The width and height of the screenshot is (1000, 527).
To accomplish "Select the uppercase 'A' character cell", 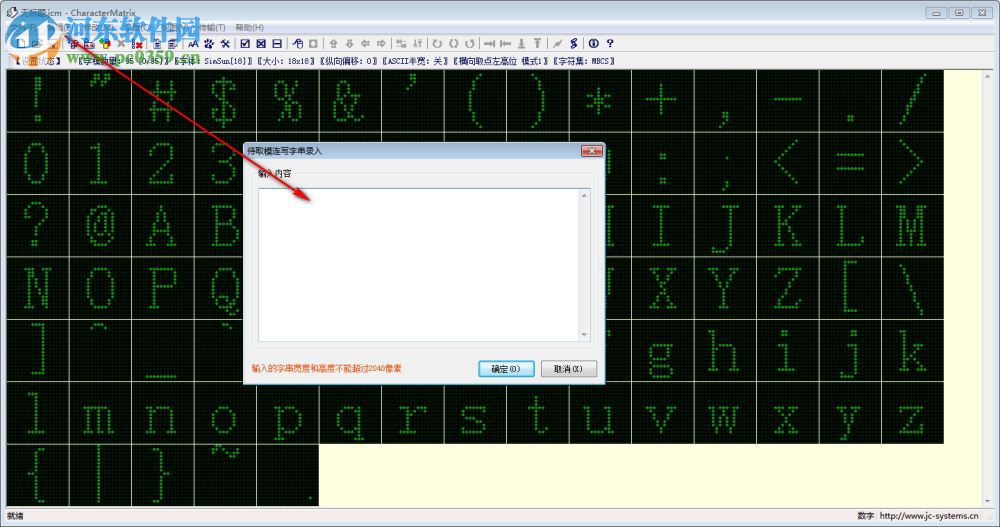I will (163, 225).
